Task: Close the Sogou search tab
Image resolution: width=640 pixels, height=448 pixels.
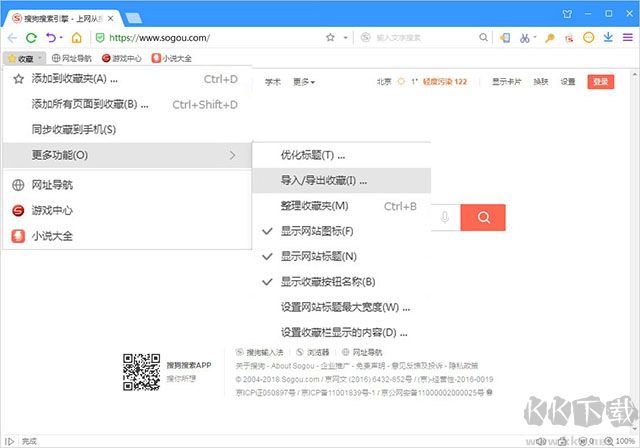Action: (110, 18)
